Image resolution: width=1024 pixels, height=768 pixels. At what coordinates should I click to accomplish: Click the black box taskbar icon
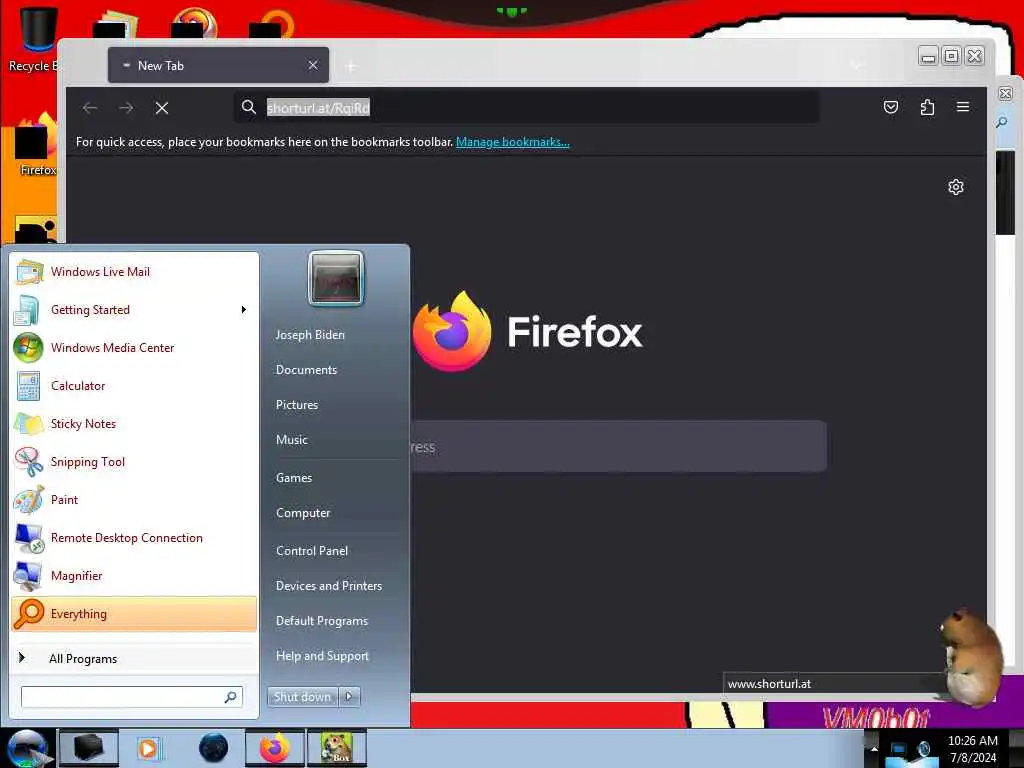pyautogui.click(x=88, y=748)
